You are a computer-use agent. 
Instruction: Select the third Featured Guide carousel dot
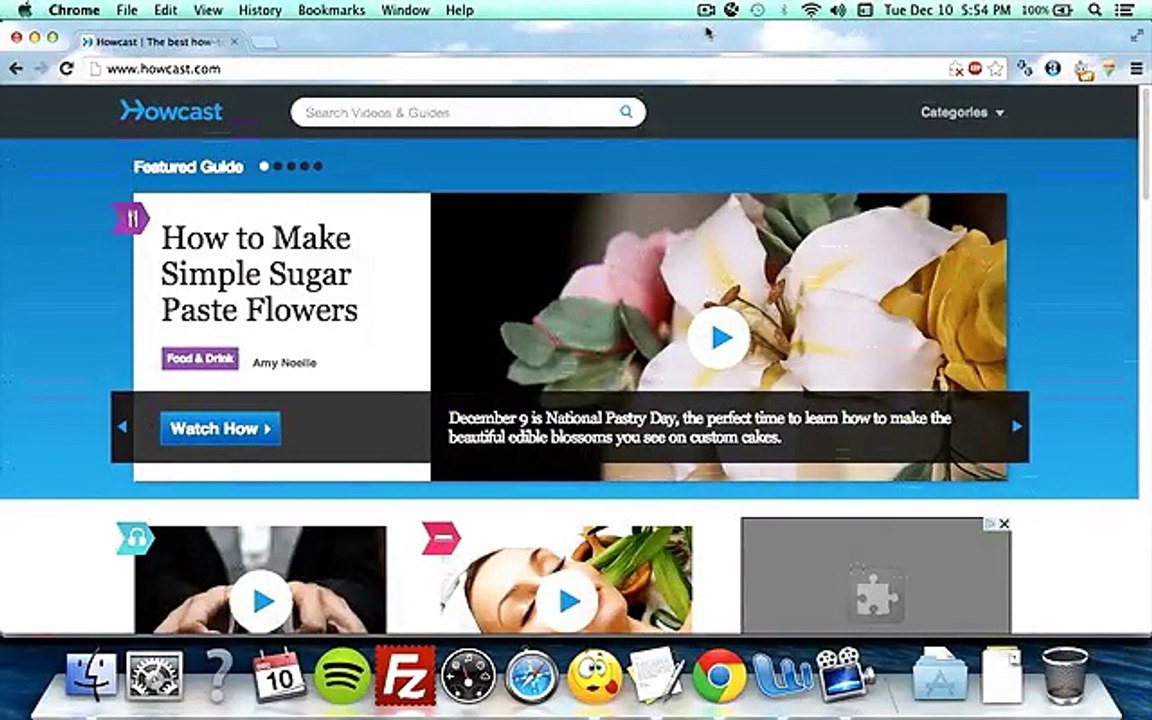pos(291,166)
